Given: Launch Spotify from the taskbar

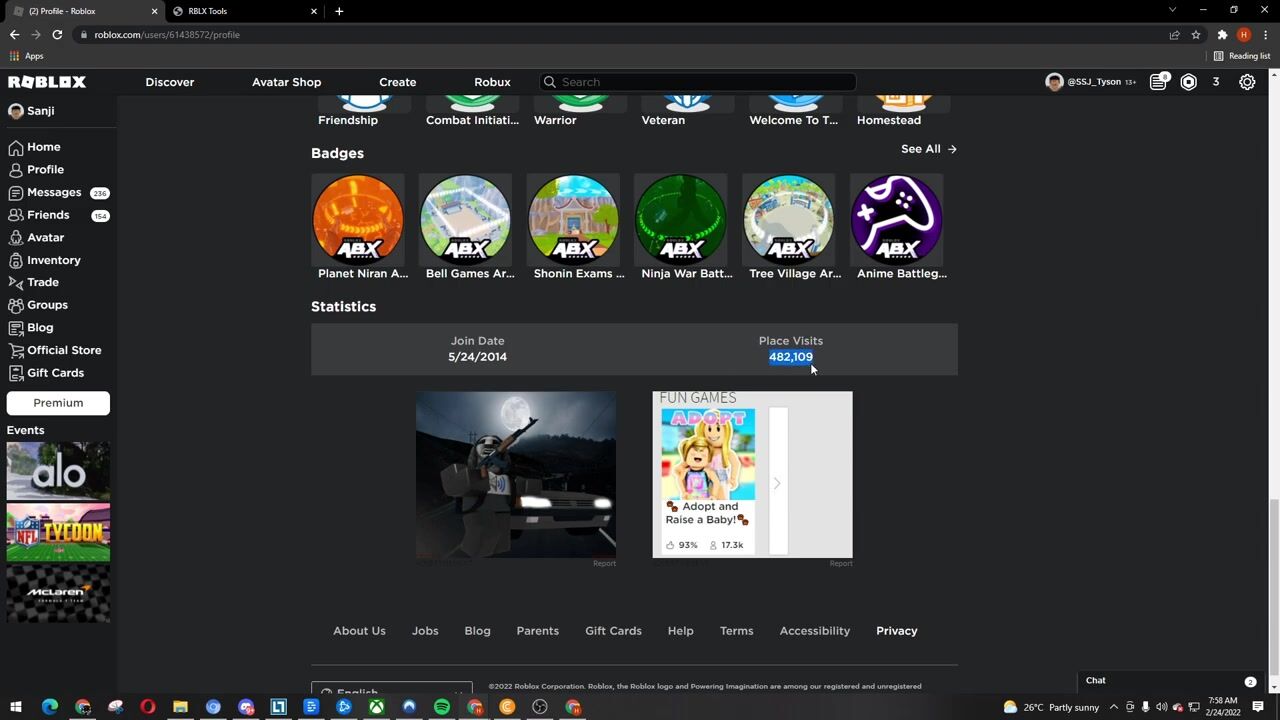Looking at the screenshot, I should click(x=442, y=707).
